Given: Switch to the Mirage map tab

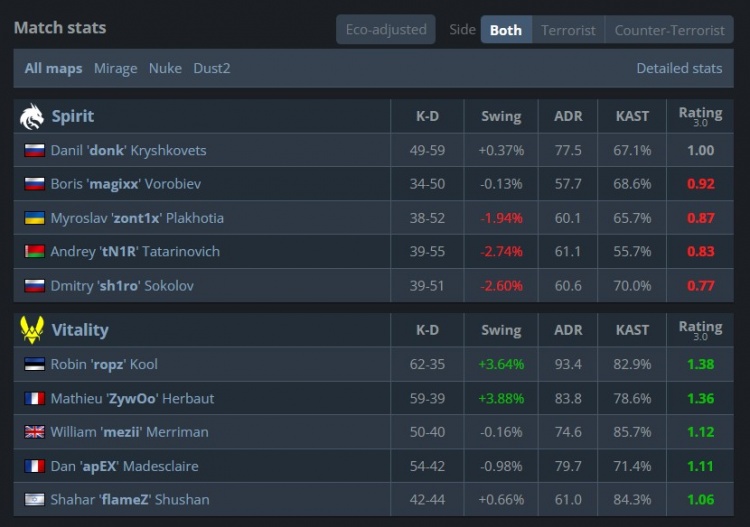Looking at the screenshot, I should pos(116,68).
